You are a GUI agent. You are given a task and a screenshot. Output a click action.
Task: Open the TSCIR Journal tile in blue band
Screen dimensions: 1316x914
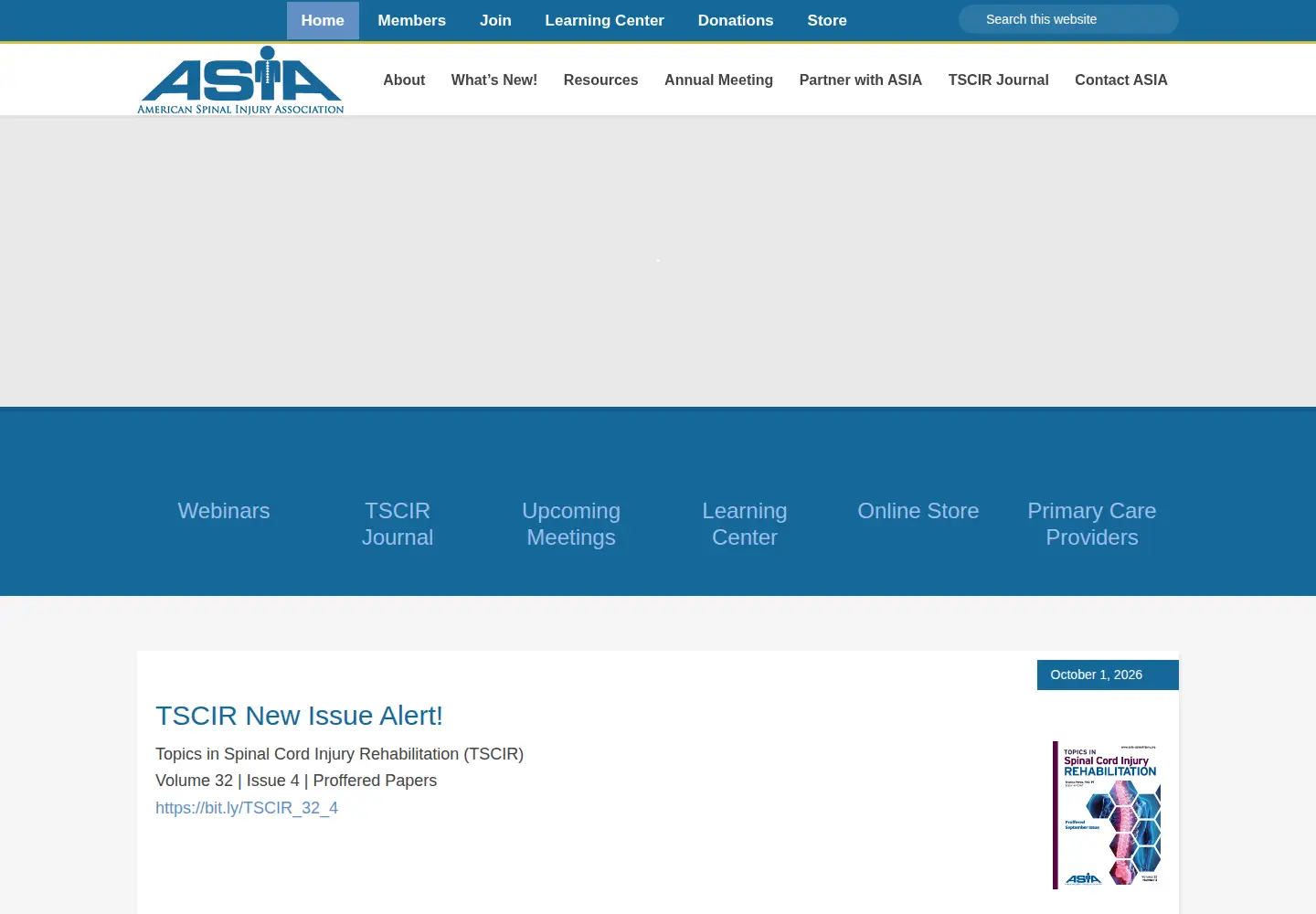pyautogui.click(x=398, y=524)
